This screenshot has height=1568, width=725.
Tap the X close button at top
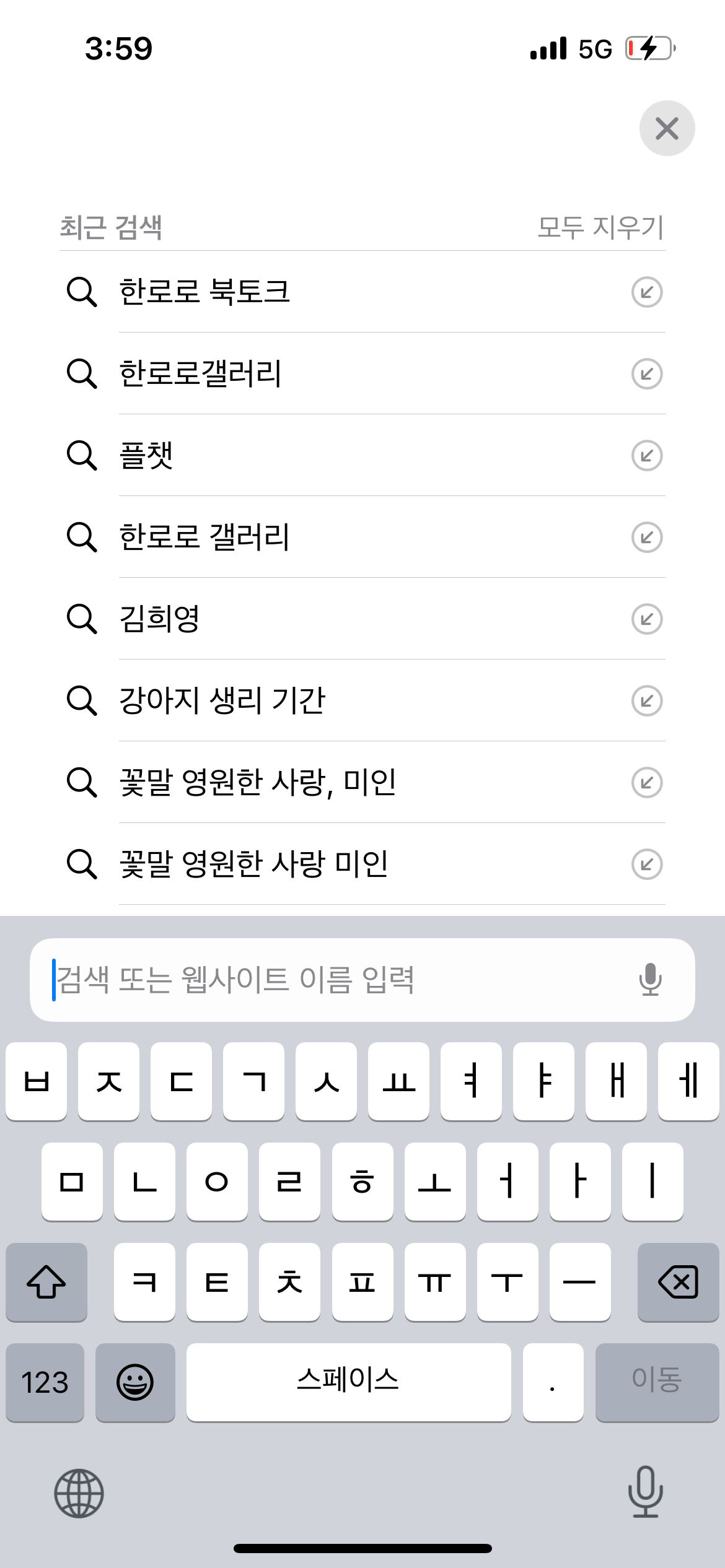tap(667, 129)
